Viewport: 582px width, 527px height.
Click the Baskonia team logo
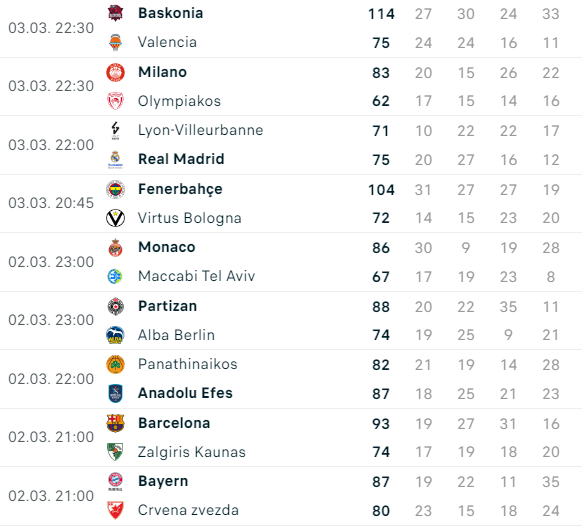pyautogui.click(x=115, y=13)
